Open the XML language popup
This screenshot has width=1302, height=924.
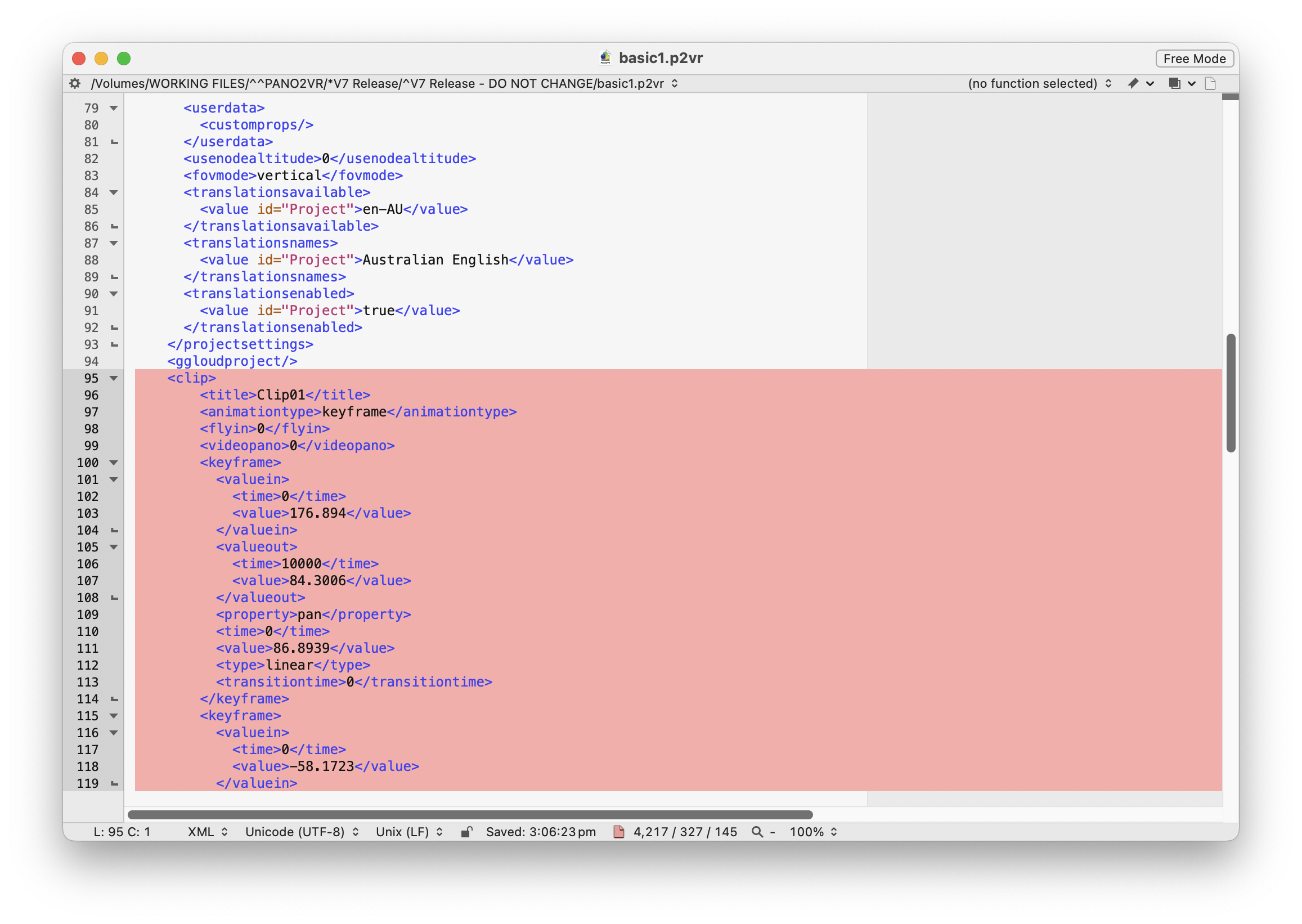click(208, 832)
